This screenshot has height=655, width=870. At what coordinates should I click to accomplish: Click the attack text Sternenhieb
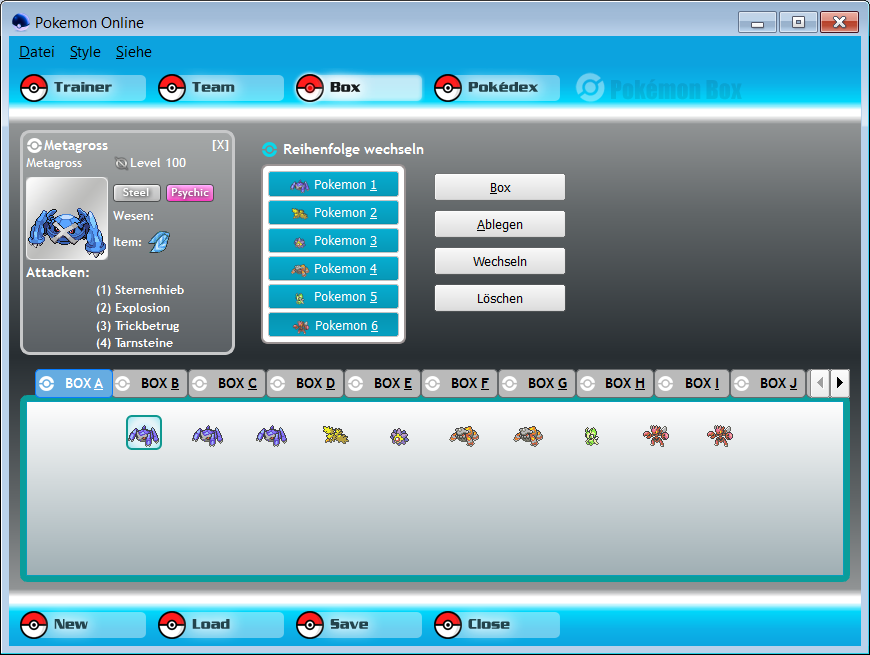point(149,290)
